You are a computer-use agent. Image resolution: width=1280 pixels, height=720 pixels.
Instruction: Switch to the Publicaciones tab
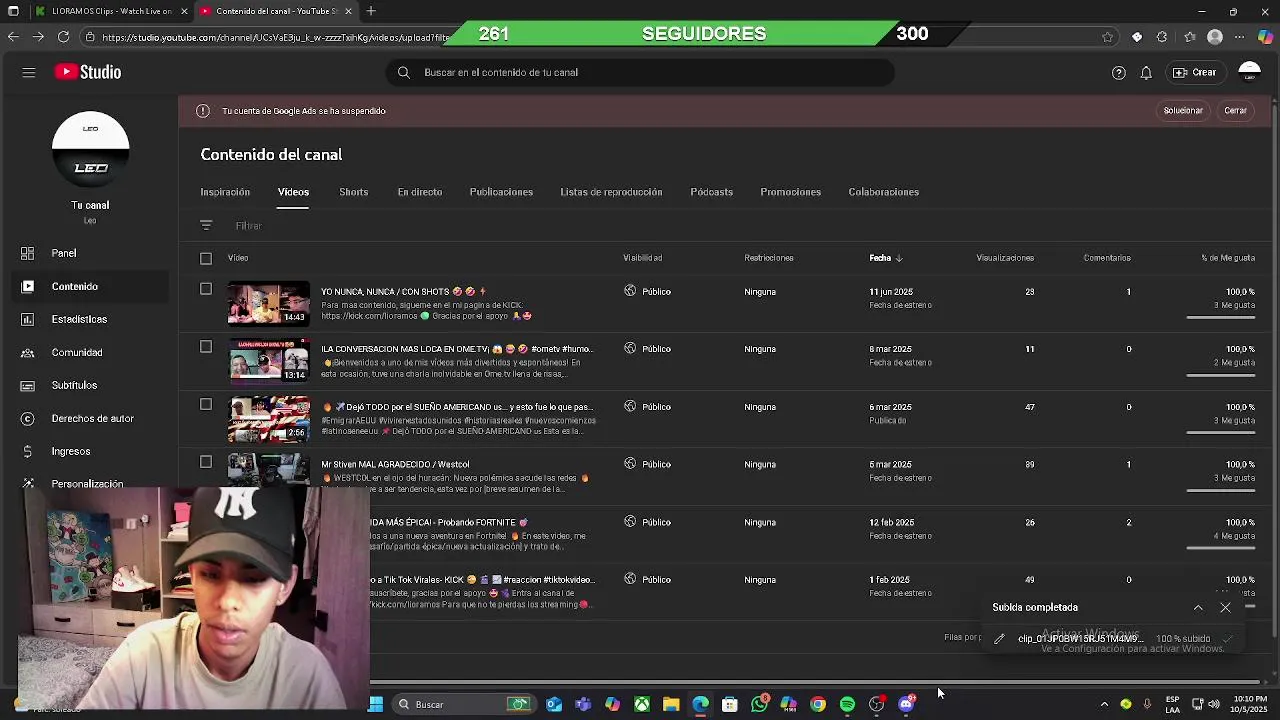[x=501, y=192]
